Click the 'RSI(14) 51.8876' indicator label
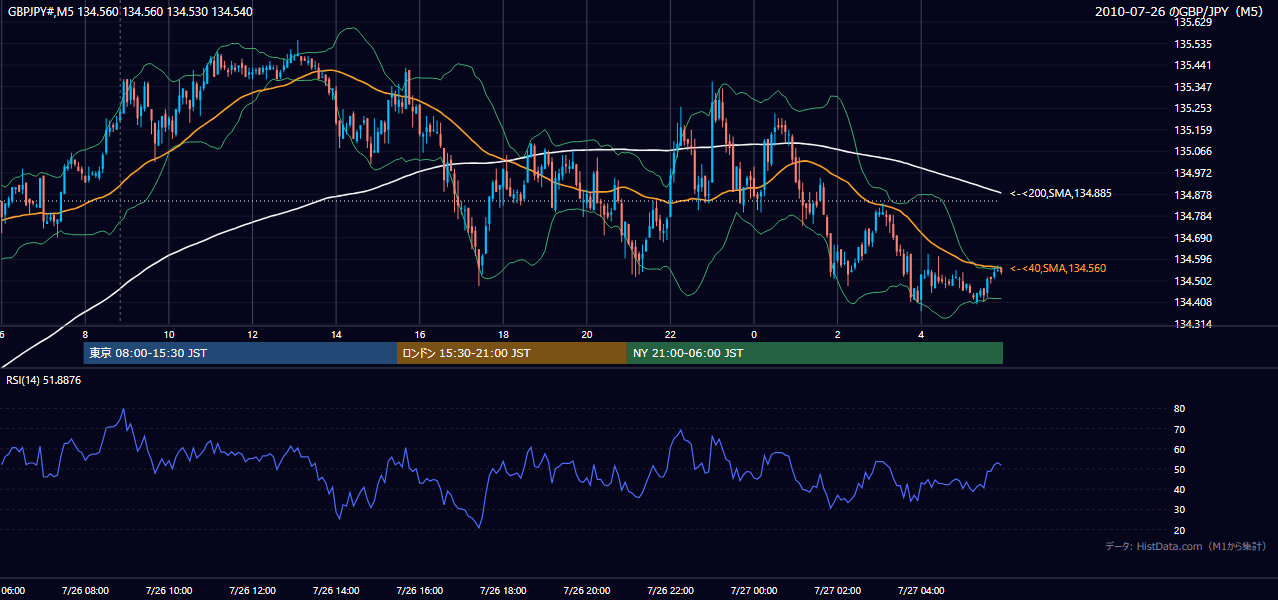Screen dimensions: 1278x600 (44, 380)
